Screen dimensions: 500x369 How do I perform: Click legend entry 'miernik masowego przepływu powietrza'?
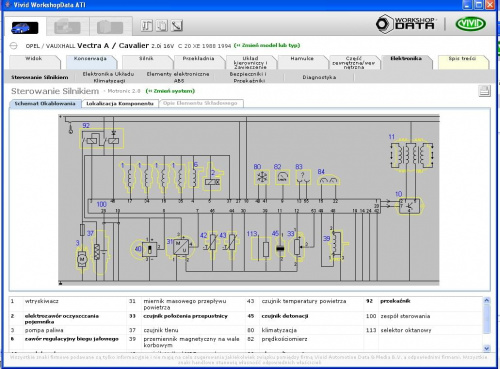[185, 304]
